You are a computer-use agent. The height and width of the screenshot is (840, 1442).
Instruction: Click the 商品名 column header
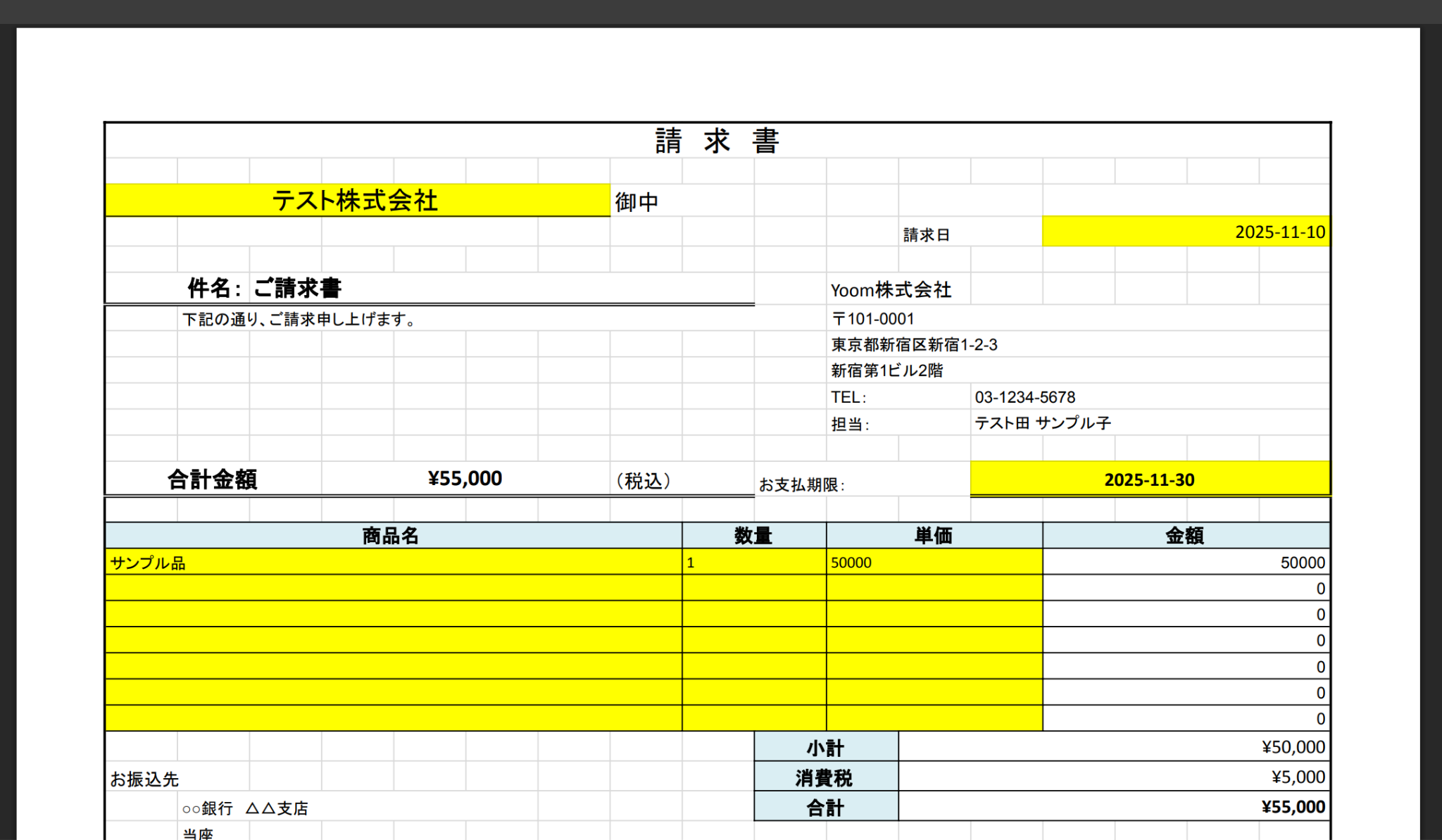(x=391, y=536)
